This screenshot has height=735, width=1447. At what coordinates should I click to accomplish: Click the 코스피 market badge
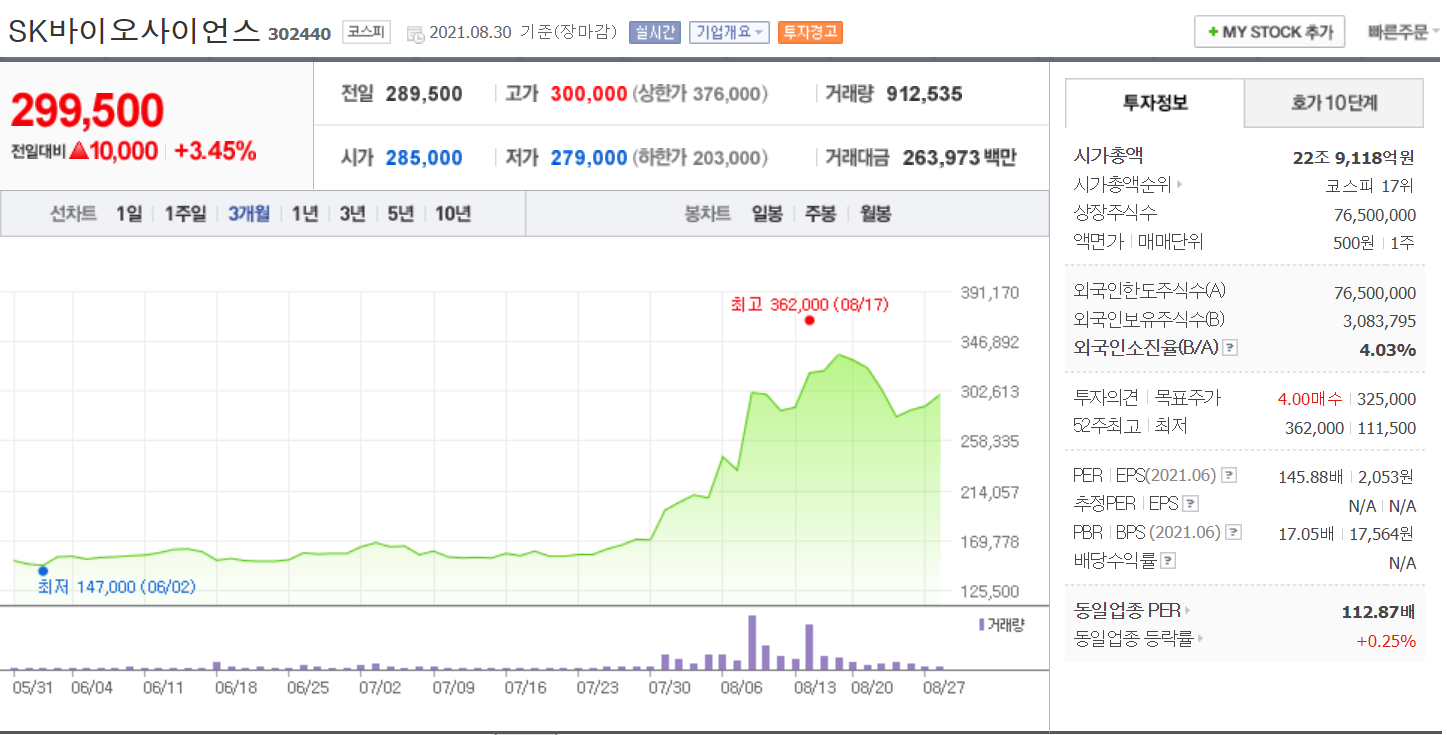(367, 32)
